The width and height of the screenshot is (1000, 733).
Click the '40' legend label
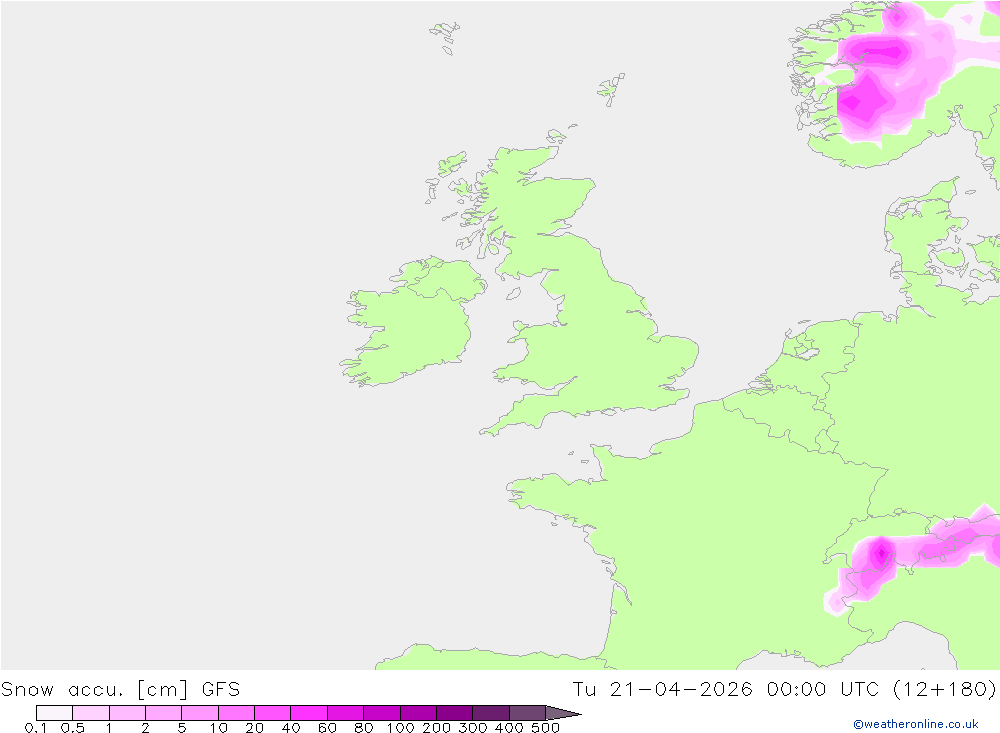(x=291, y=727)
